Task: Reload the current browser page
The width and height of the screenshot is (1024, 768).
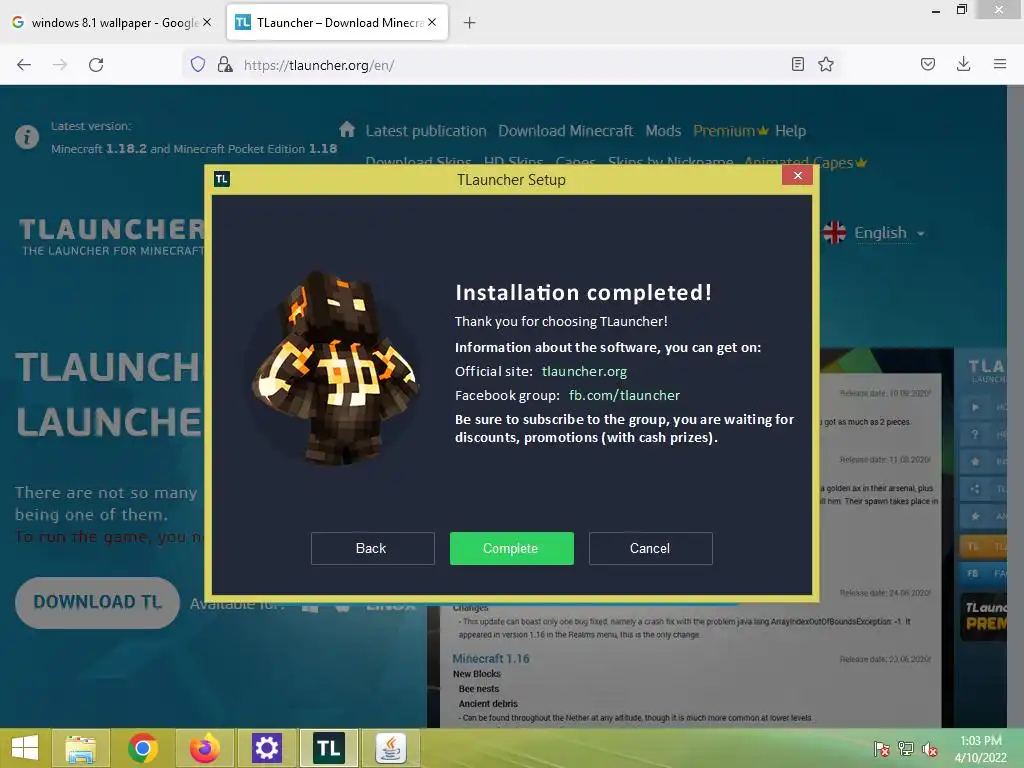Action: (96, 65)
